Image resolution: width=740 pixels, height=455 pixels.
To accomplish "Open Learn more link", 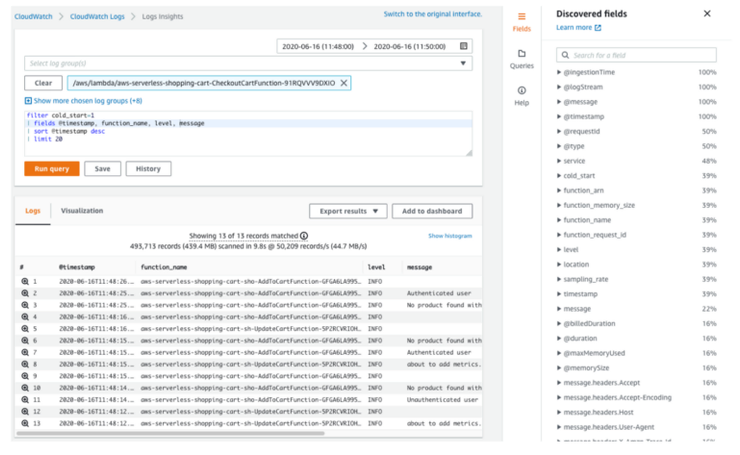I will tap(574, 27).
